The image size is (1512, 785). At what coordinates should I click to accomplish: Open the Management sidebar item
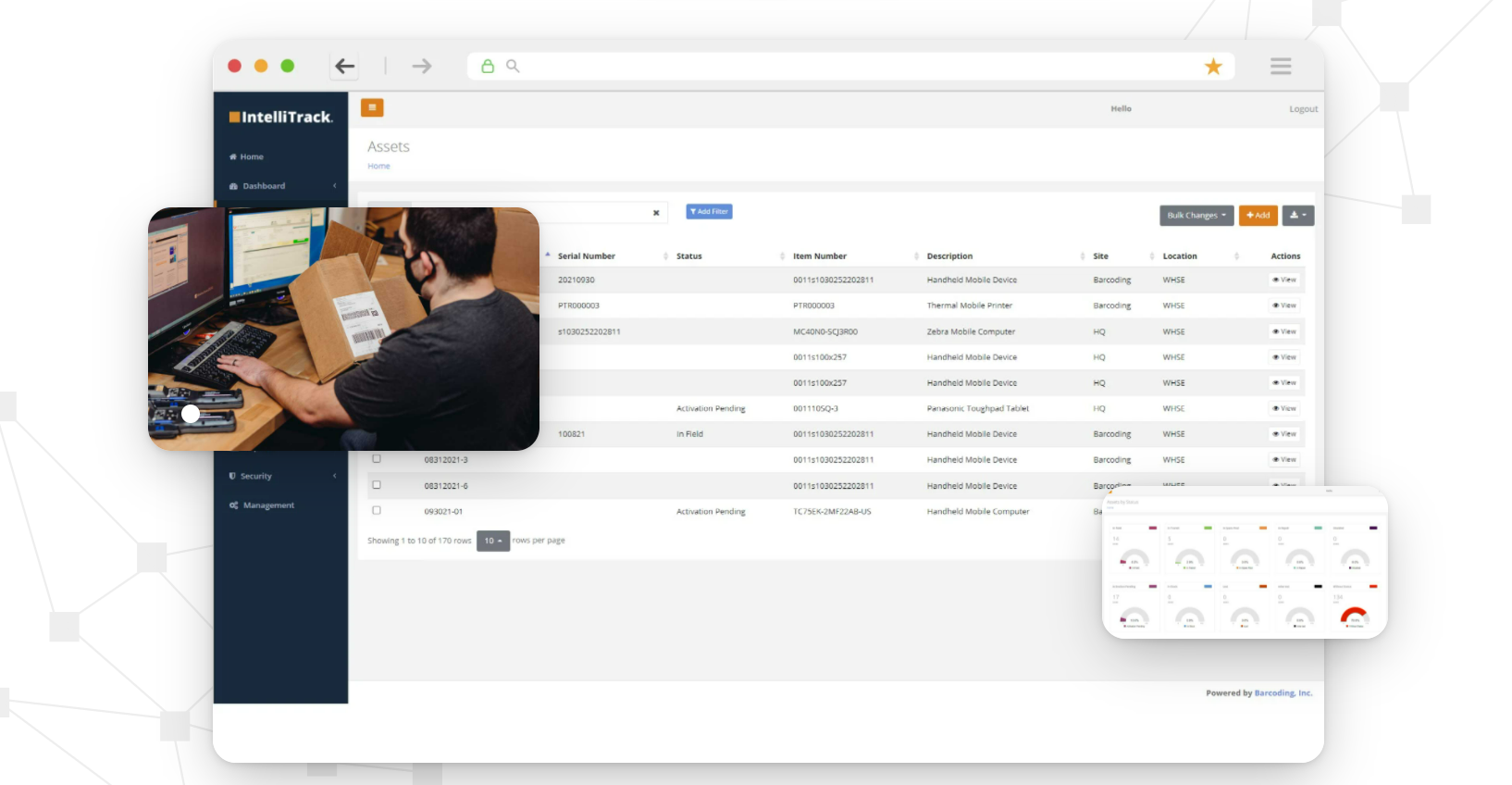[262, 505]
